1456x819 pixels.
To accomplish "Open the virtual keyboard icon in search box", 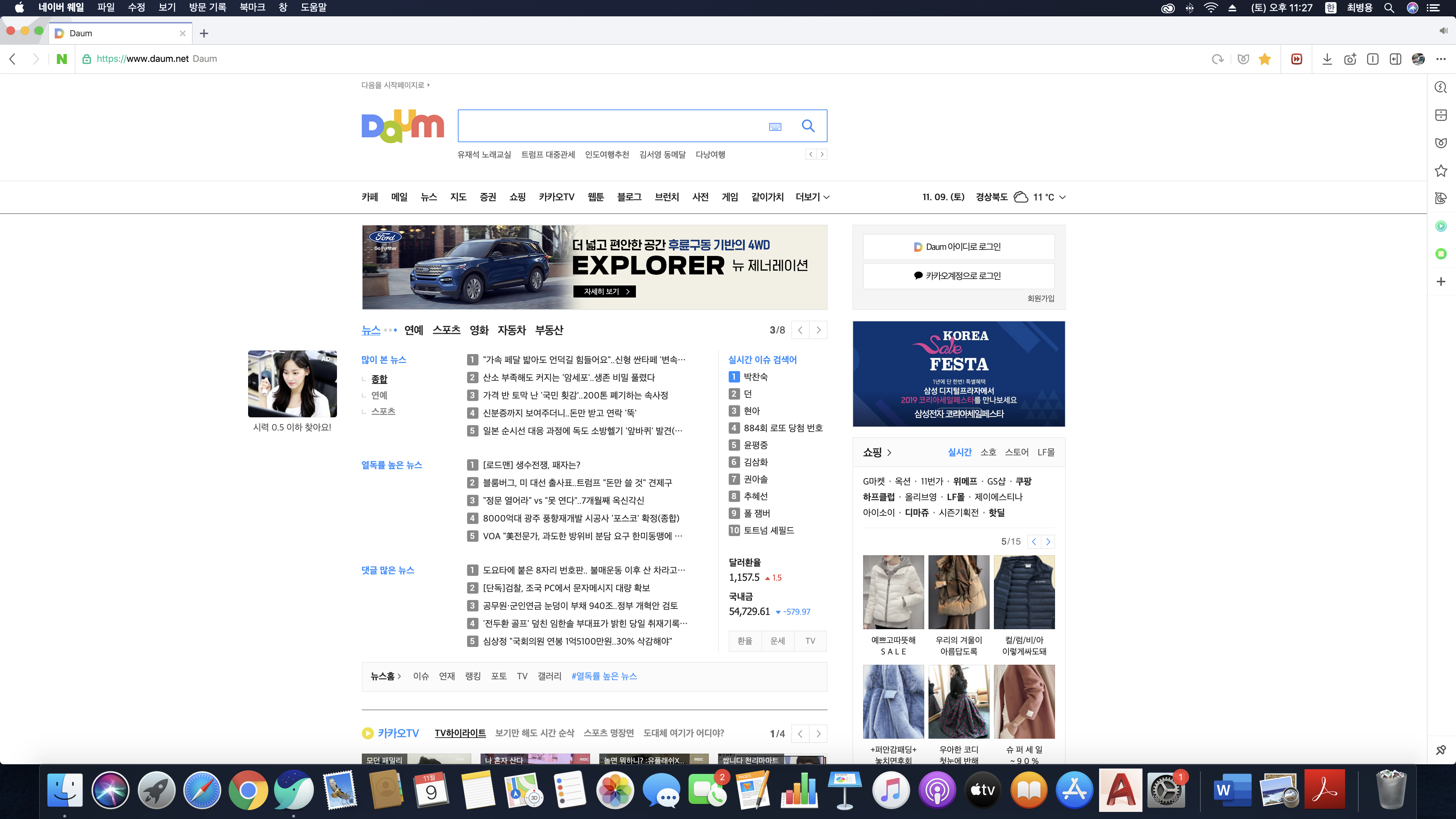I will tap(775, 127).
